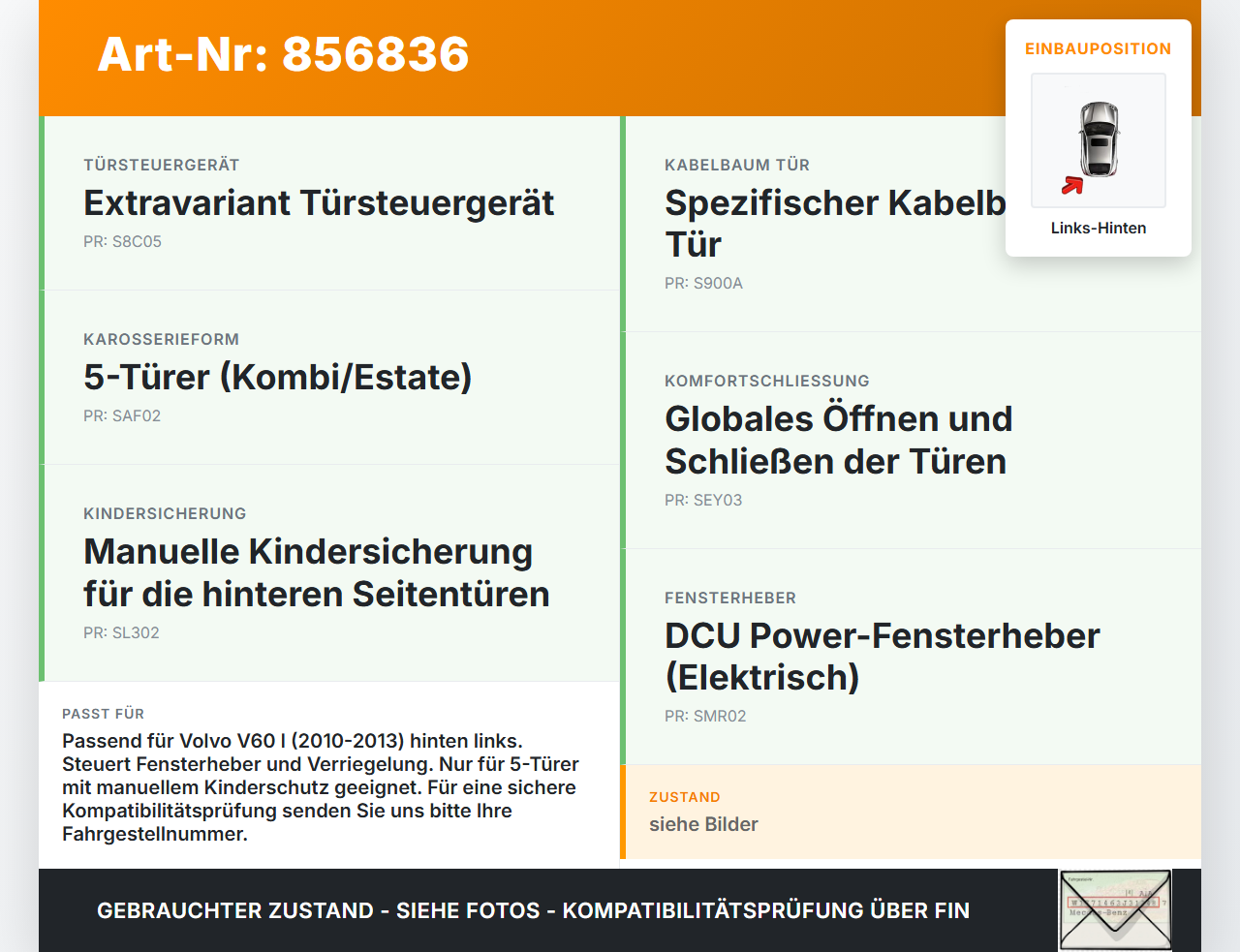Click the 'PR: S900A' code

(703, 284)
